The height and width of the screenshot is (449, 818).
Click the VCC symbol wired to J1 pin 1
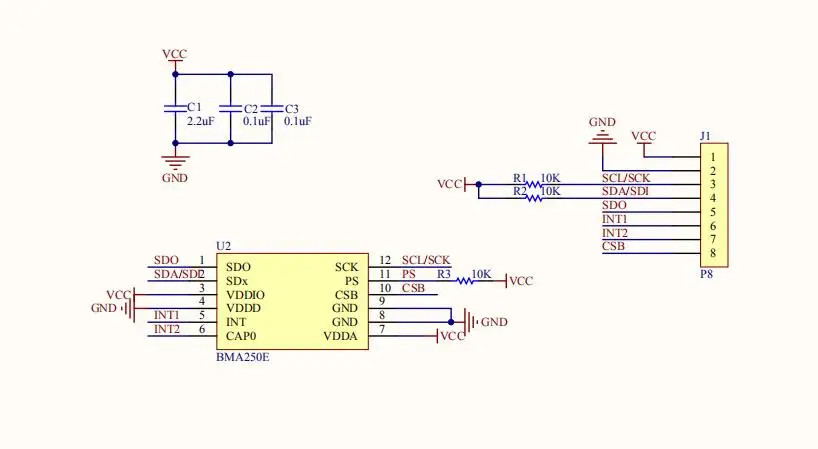[x=643, y=140]
